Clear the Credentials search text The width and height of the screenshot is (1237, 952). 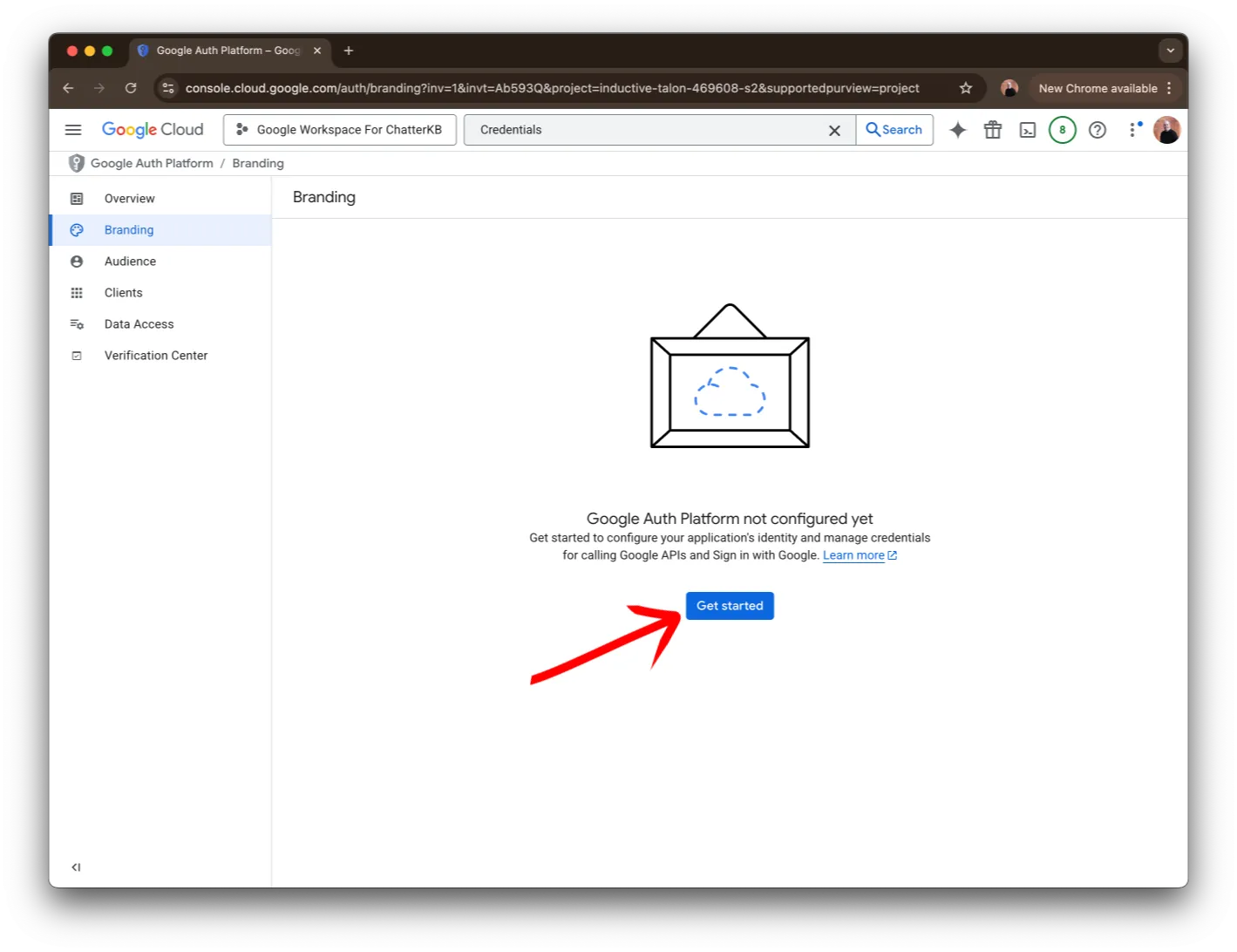coord(834,130)
